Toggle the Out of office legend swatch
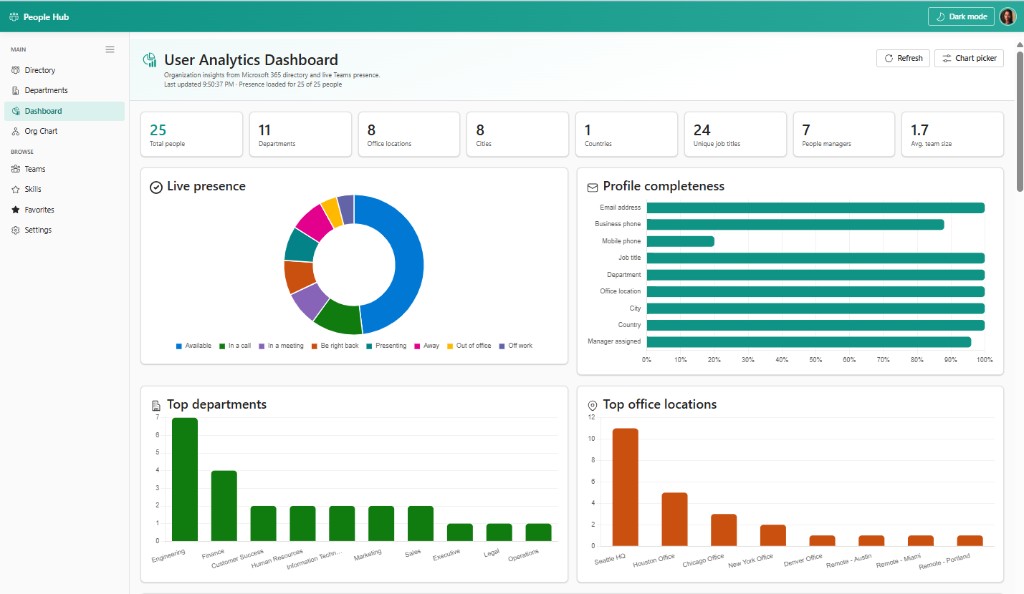 click(450, 346)
